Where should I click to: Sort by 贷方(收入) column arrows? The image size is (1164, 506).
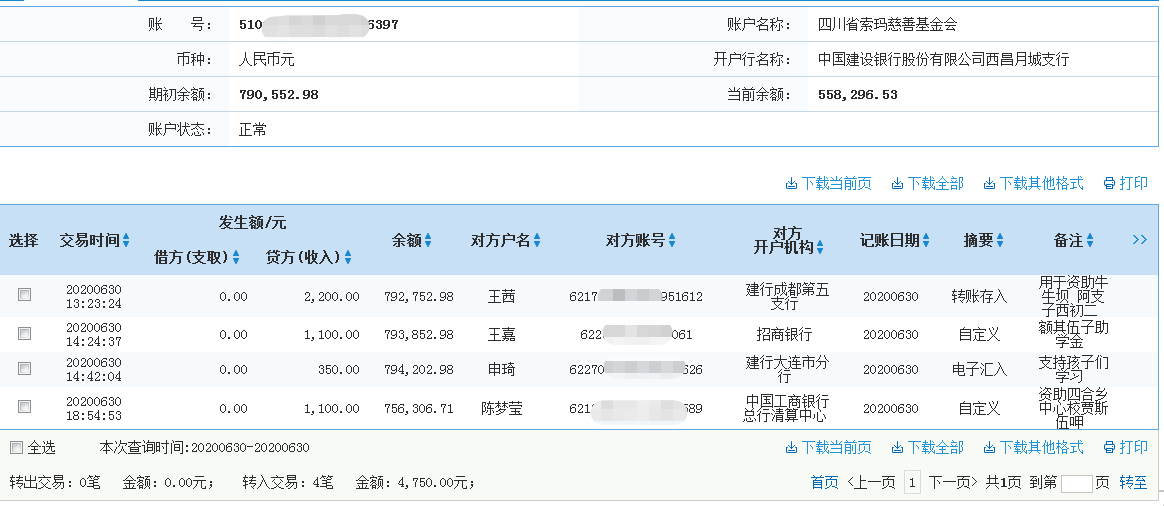click(x=348, y=258)
